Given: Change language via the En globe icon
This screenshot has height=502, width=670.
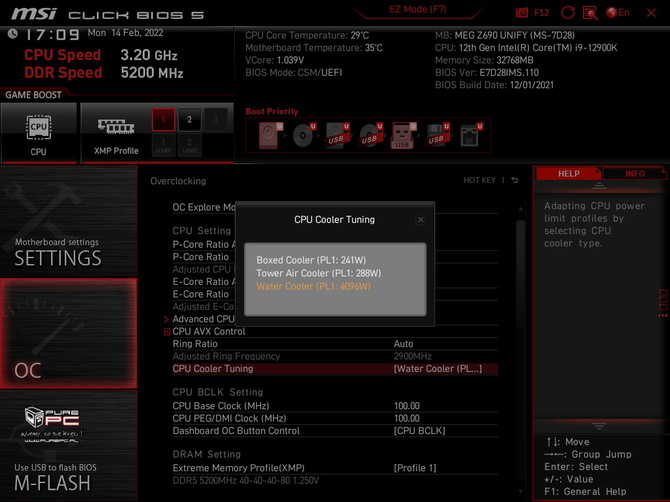Looking at the screenshot, I should pyautogui.click(x=618, y=13).
